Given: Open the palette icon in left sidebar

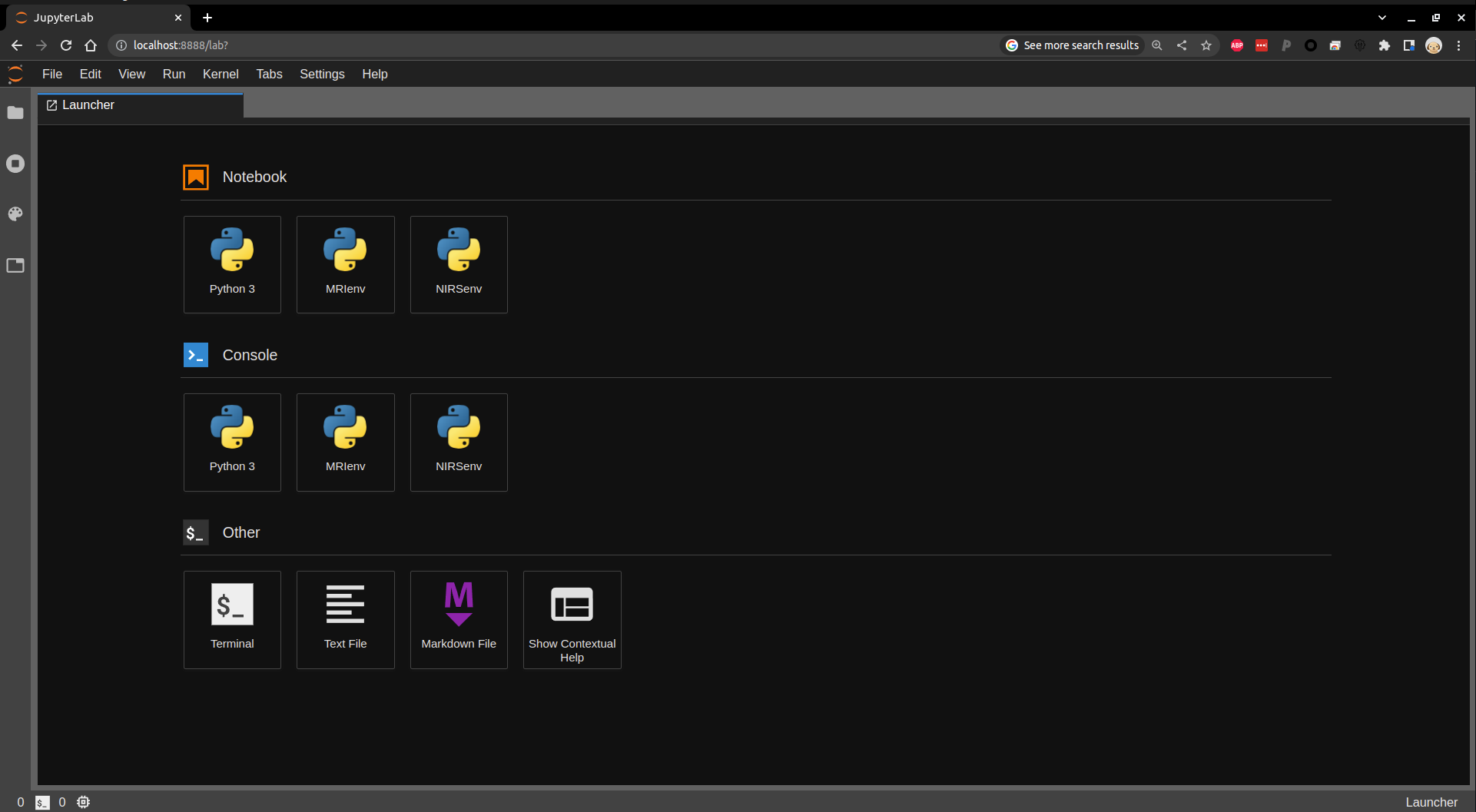Looking at the screenshot, I should point(15,214).
